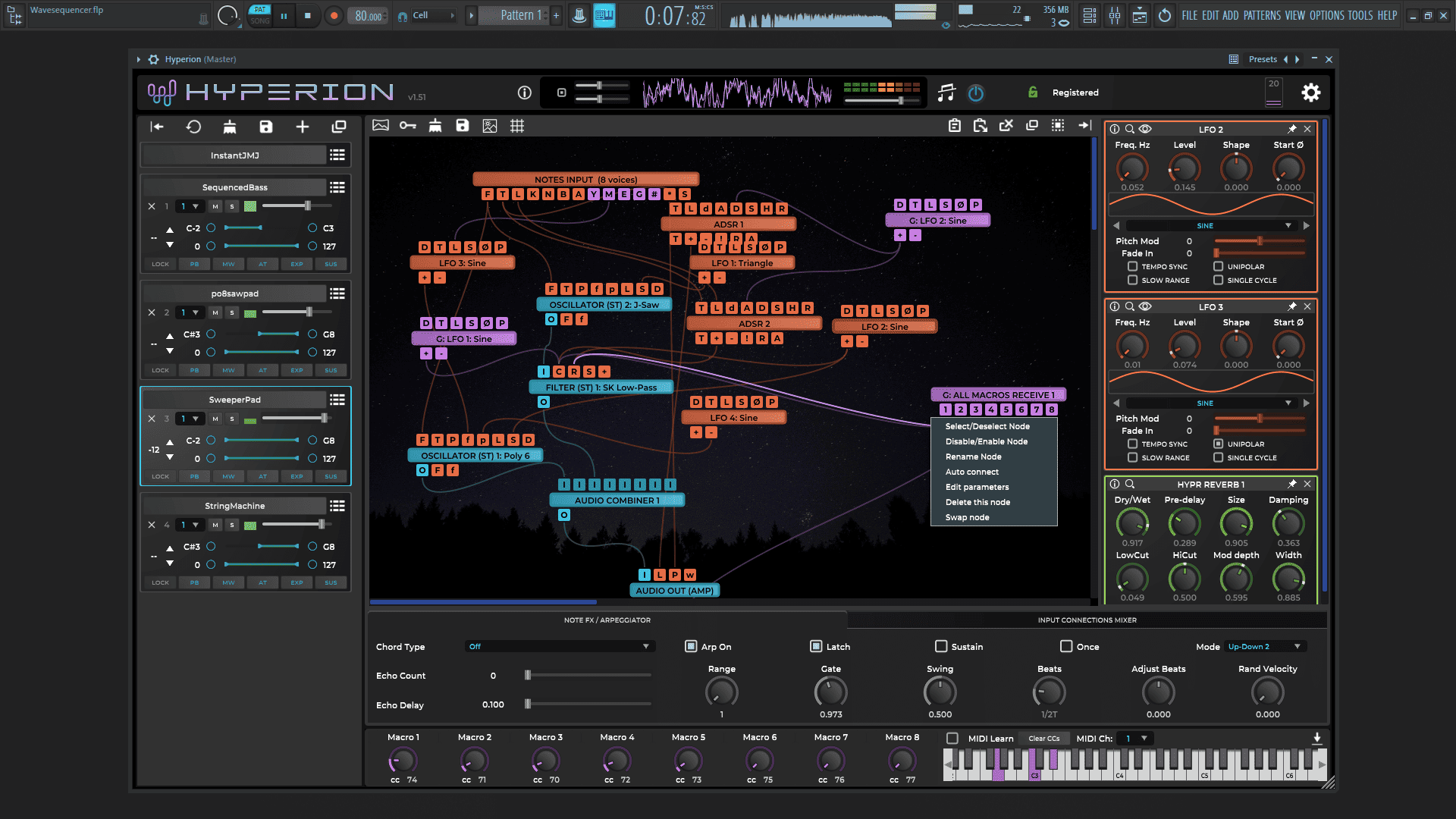Image resolution: width=1456 pixels, height=819 pixels.
Task: Open MIDI Ch dropdown
Action: [x=1135, y=738]
